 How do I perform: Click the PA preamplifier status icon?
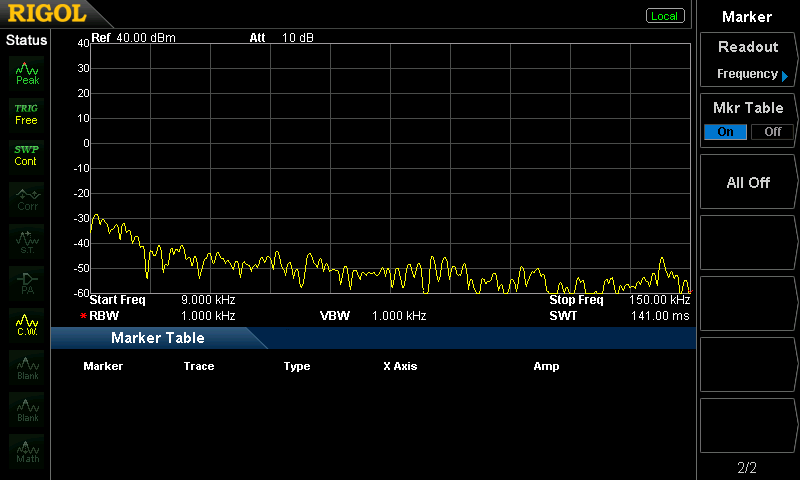point(26,282)
